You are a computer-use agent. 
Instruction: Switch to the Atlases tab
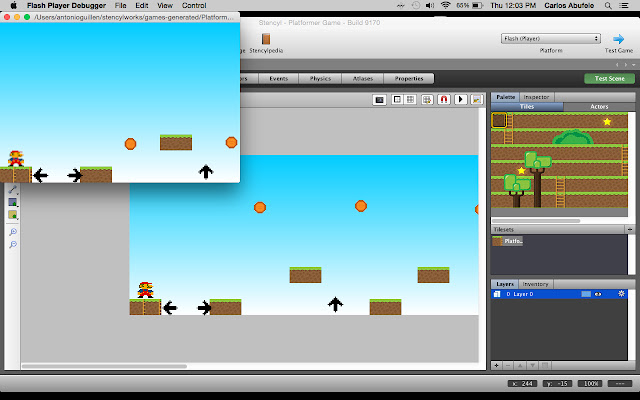click(363, 78)
